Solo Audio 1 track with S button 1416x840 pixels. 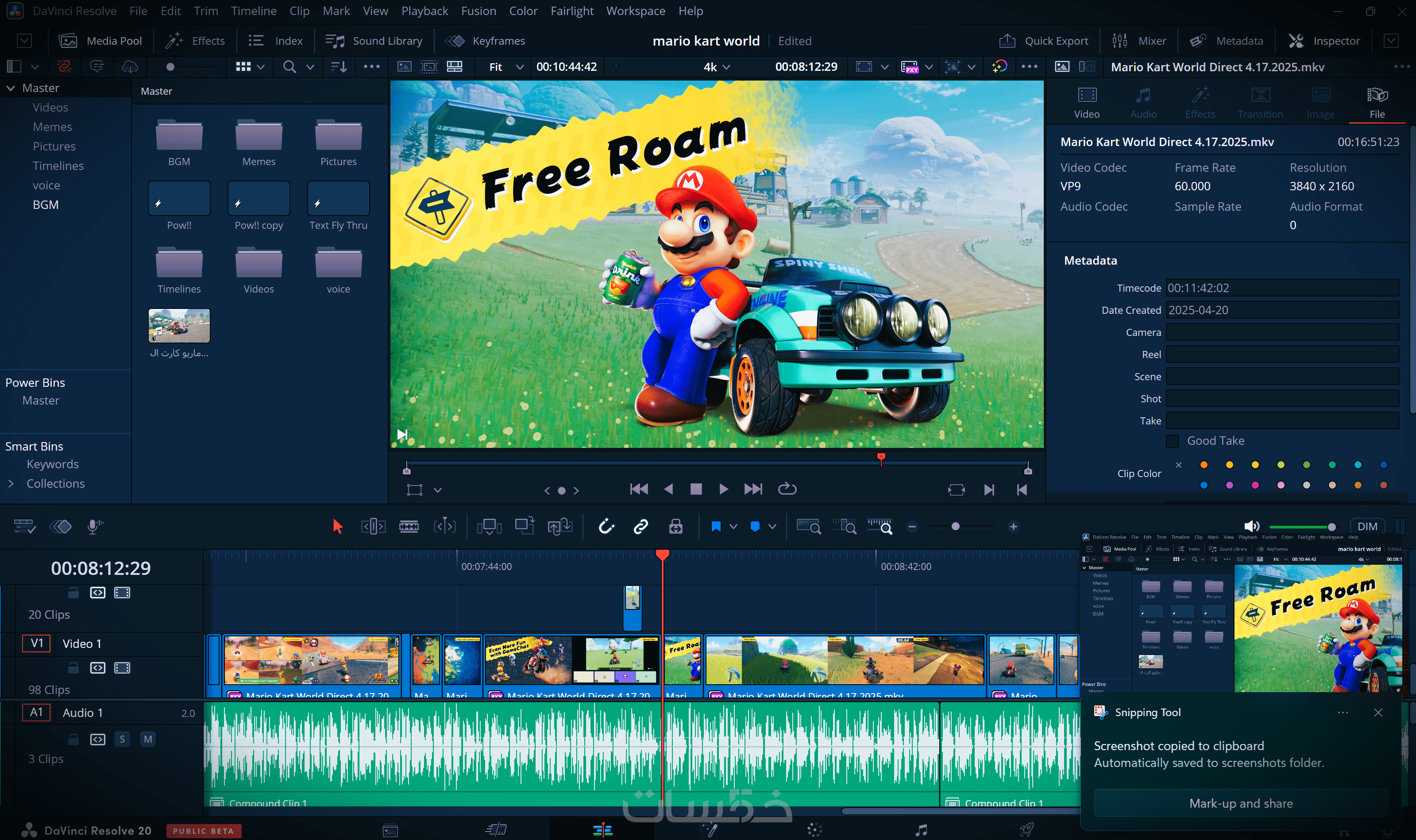(122, 739)
